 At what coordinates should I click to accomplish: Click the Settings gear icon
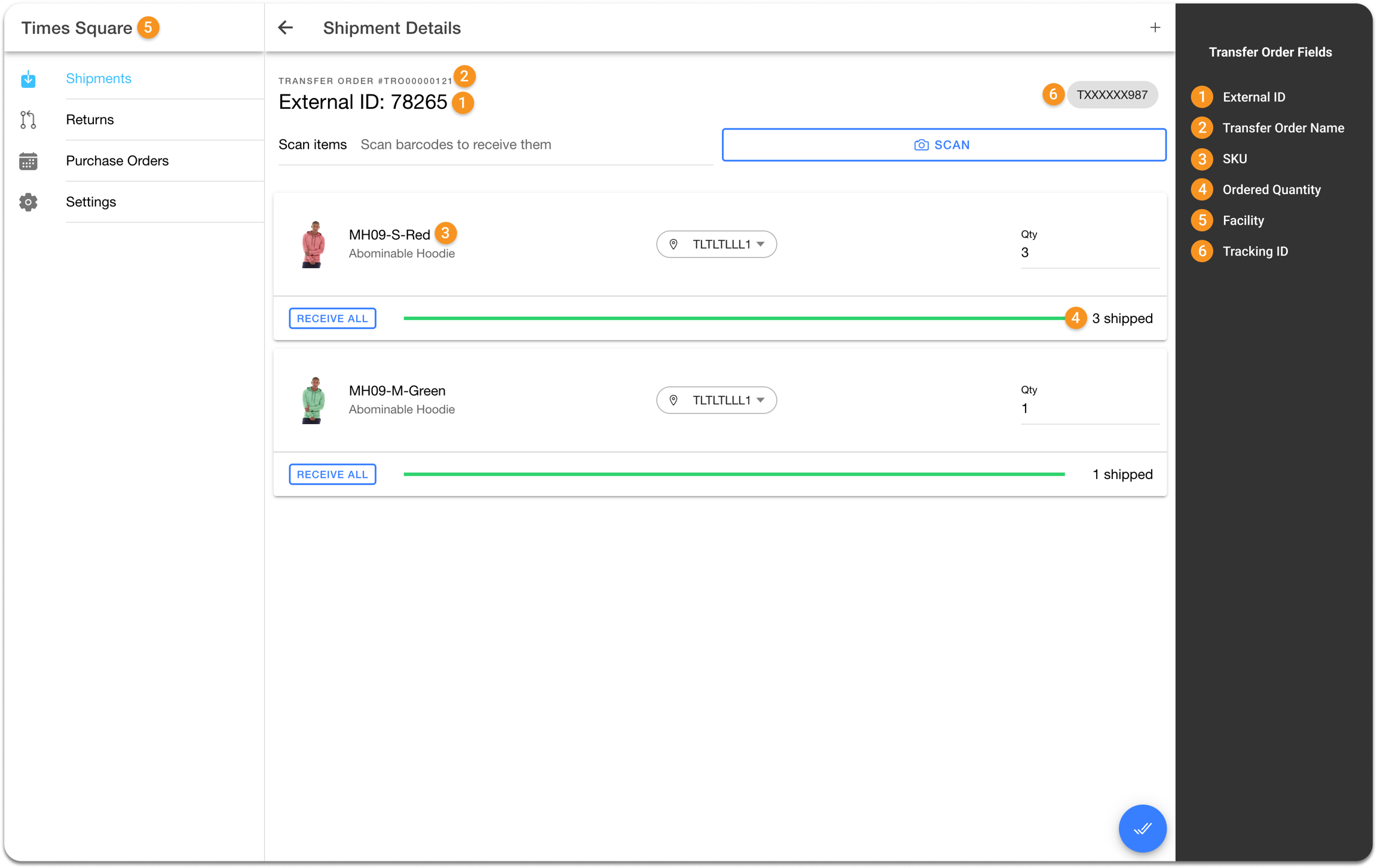tap(28, 202)
